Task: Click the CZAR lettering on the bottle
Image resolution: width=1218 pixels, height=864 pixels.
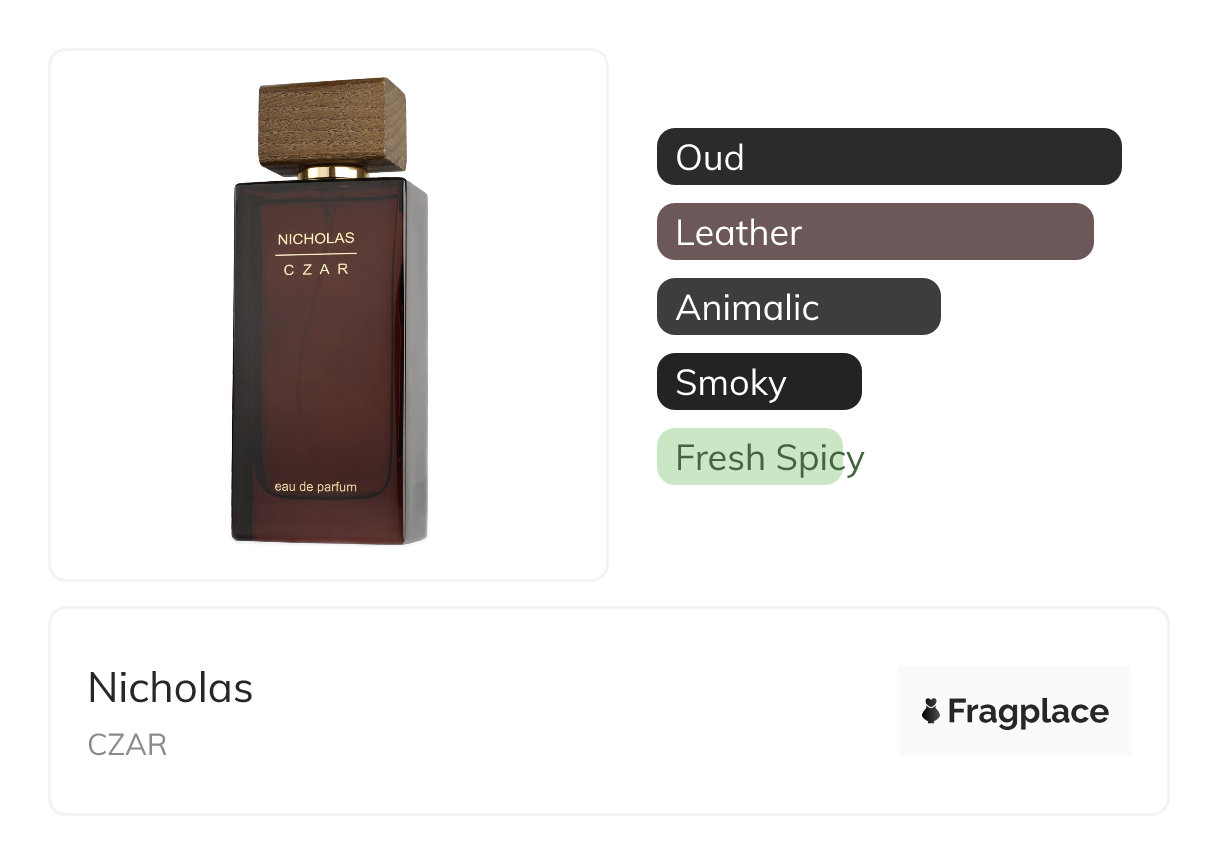Action: [x=316, y=268]
